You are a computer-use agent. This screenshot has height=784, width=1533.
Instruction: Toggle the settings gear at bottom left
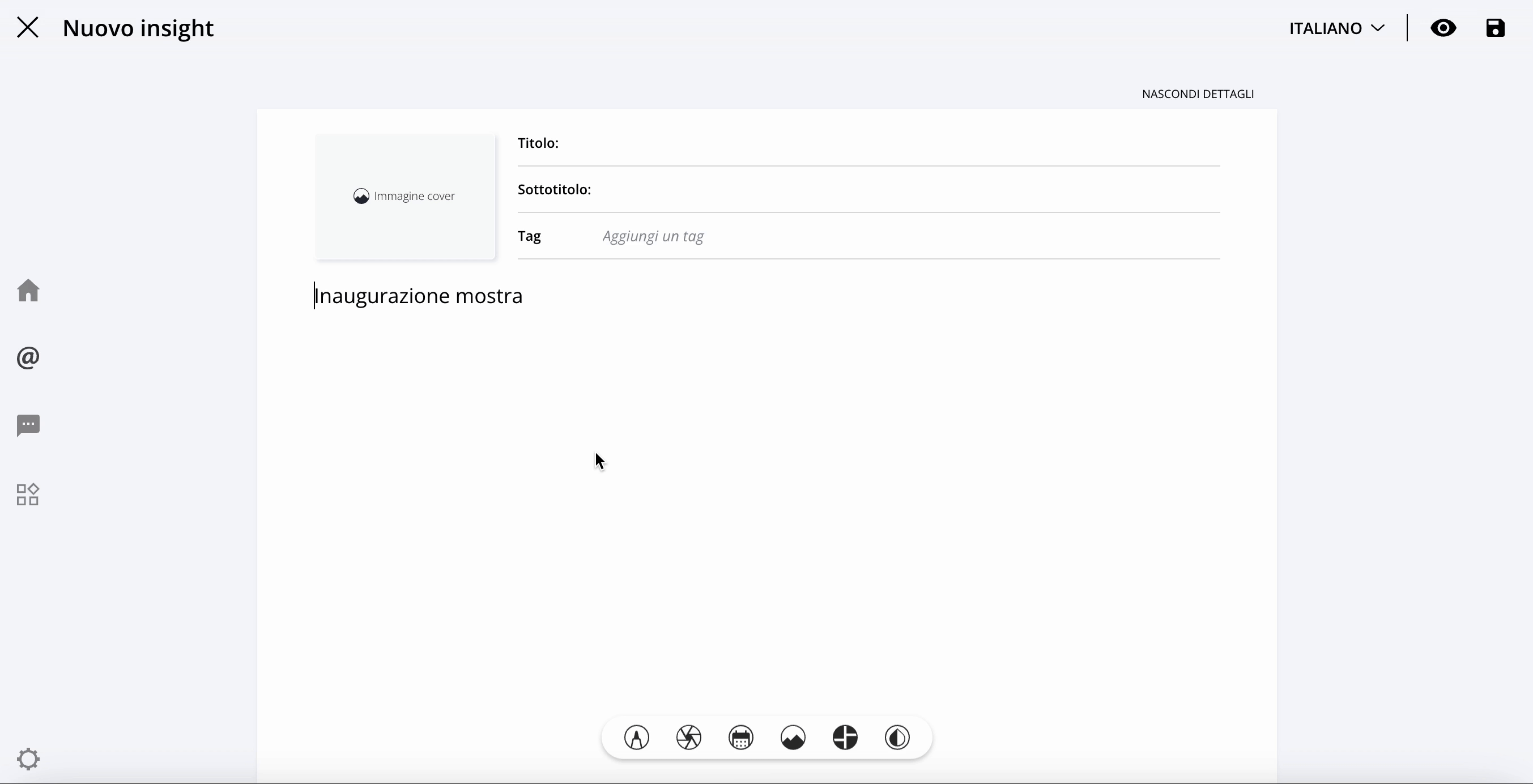(x=28, y=759)
